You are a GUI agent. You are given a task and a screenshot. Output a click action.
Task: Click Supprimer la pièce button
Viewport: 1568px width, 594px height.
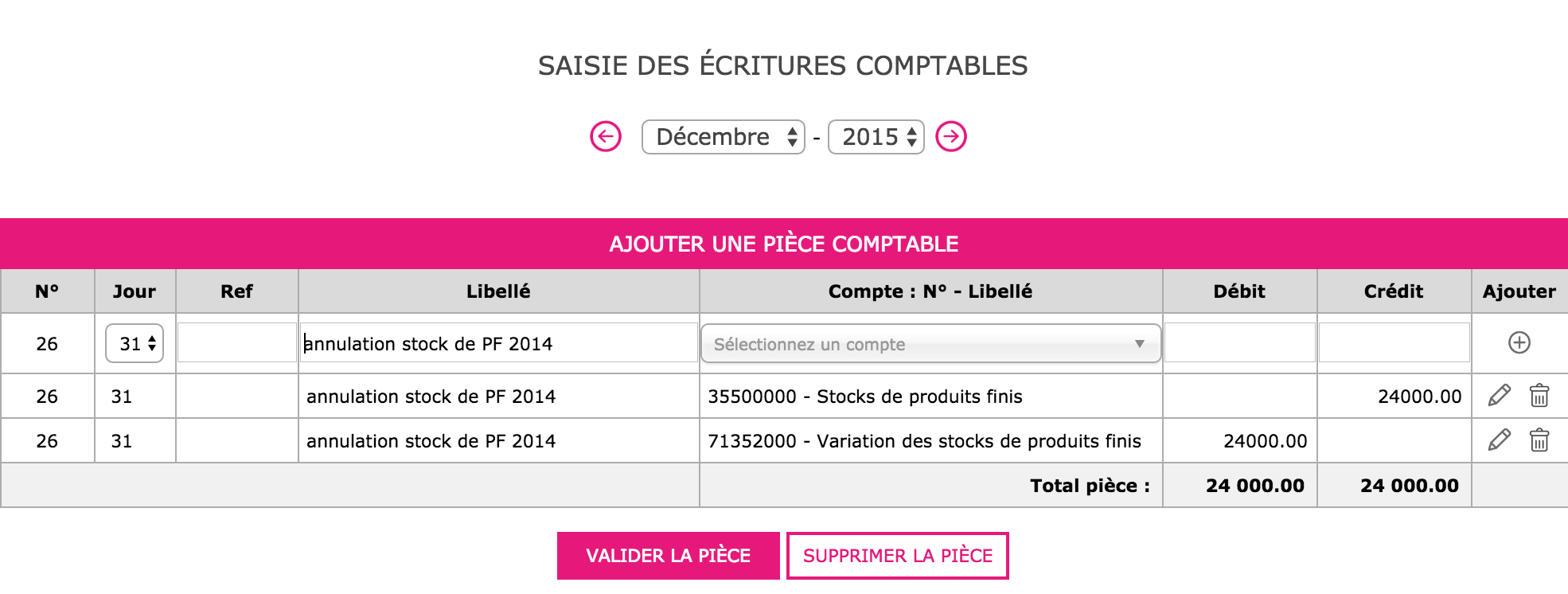pos(898,556)
